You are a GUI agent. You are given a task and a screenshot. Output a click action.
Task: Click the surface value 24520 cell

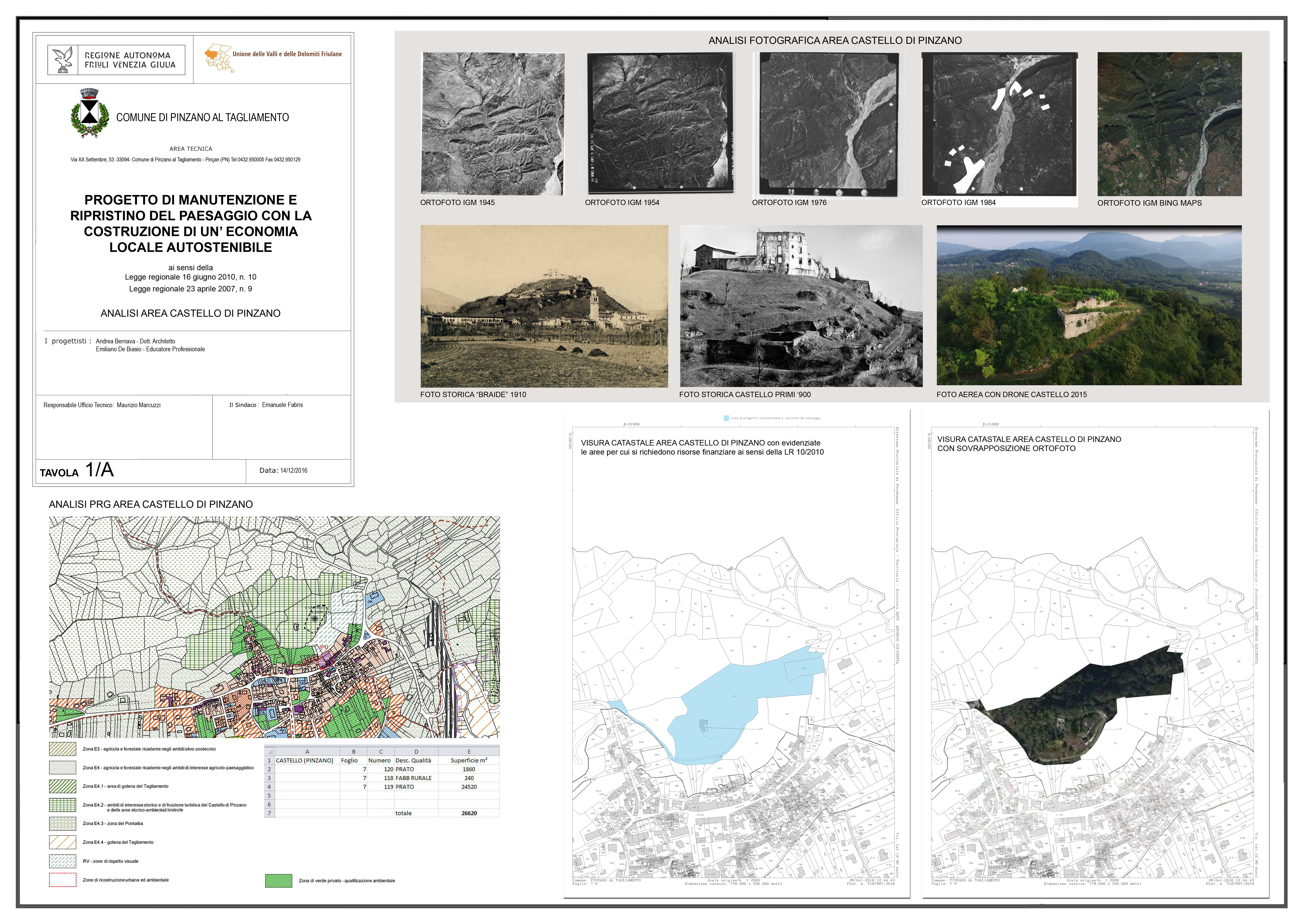coord(469,787)
